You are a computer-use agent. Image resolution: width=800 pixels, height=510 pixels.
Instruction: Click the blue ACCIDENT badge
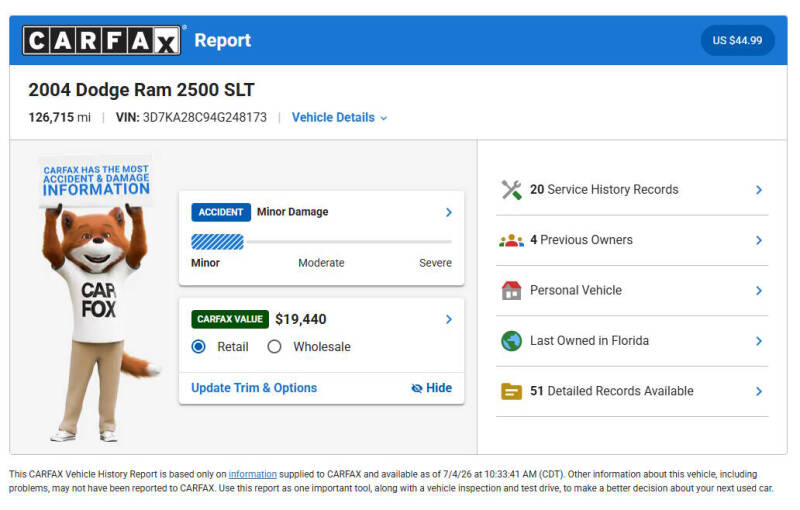(221, 212)
